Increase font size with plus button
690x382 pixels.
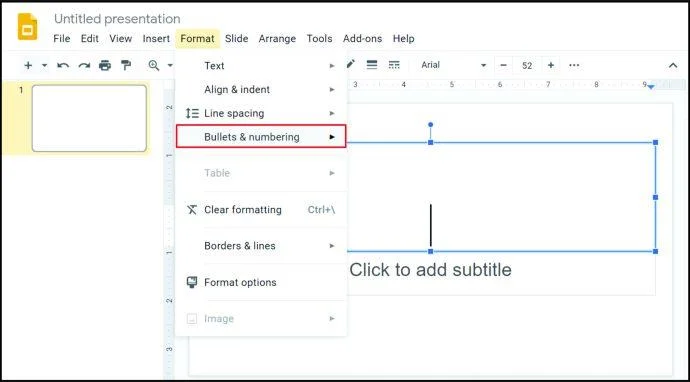(551, 65)
